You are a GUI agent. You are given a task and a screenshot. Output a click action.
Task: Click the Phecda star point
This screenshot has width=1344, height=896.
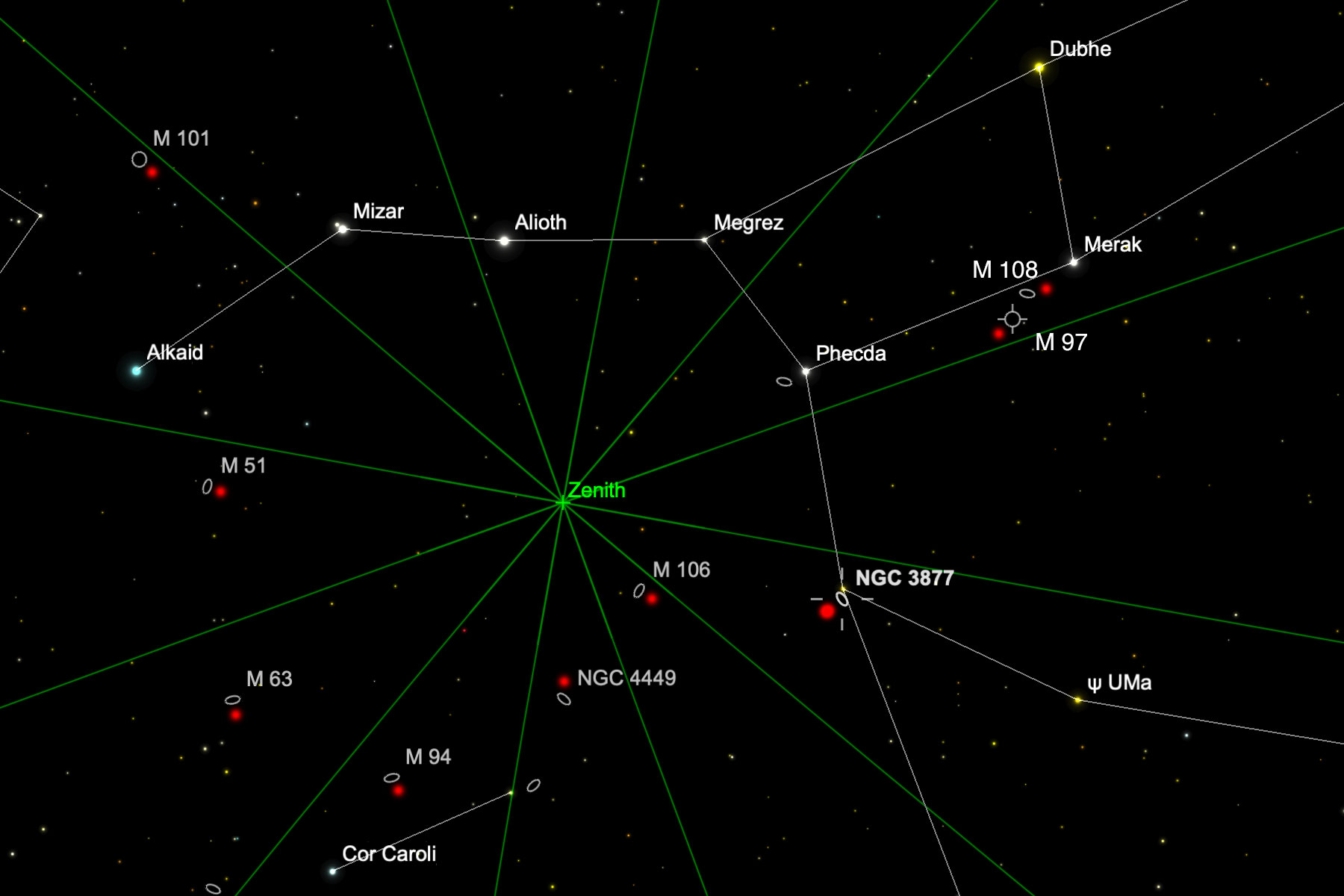coord(806,370)
